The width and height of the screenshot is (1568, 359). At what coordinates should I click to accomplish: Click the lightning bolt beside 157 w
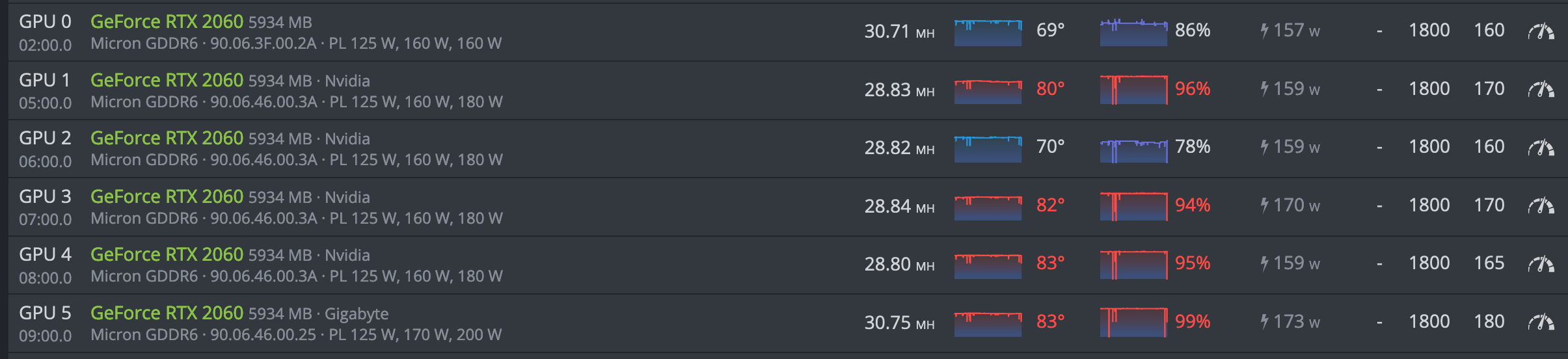point(1264,31)
